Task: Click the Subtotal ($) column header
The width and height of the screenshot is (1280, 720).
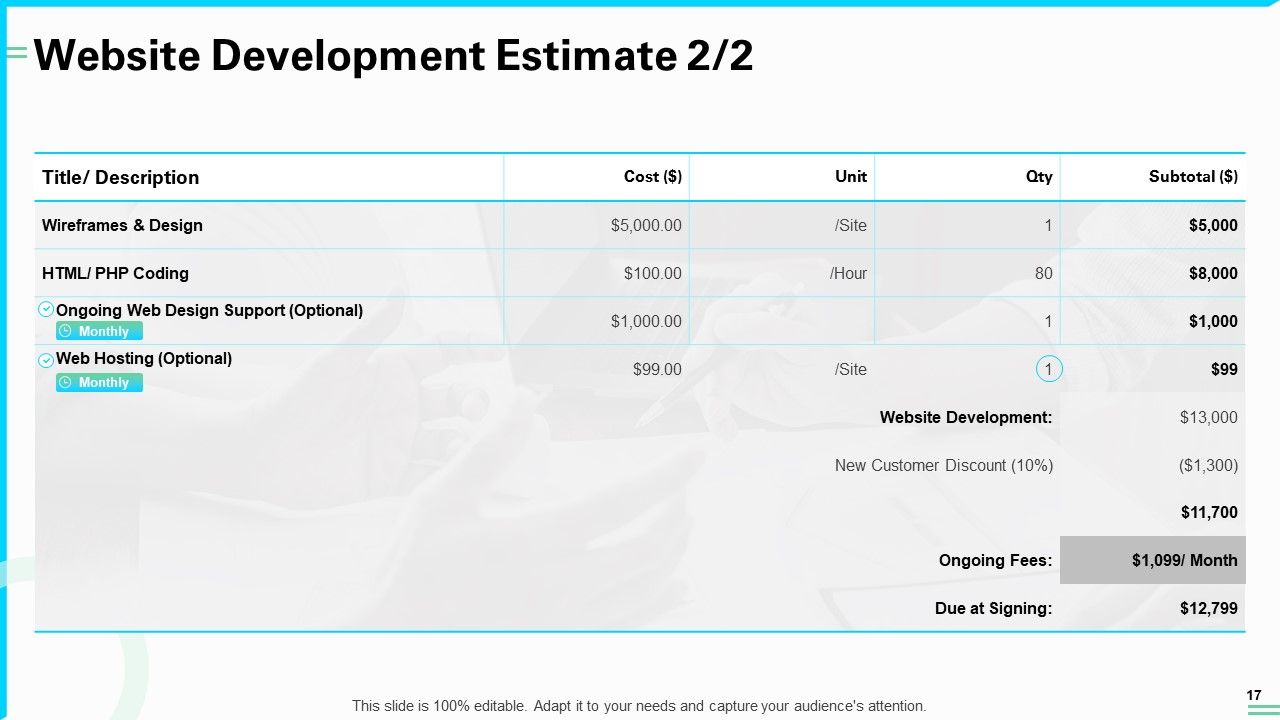Action: [1193, 177]
